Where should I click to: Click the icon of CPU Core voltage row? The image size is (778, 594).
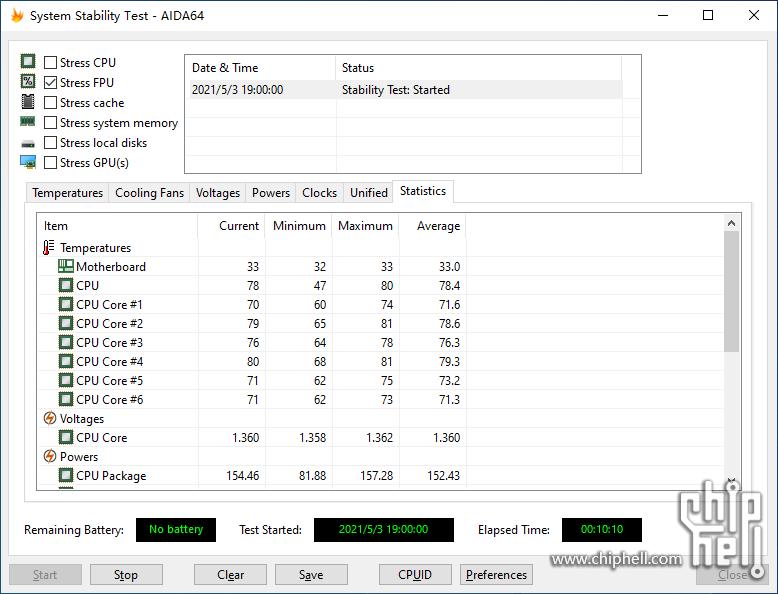(x=65, y=438)
